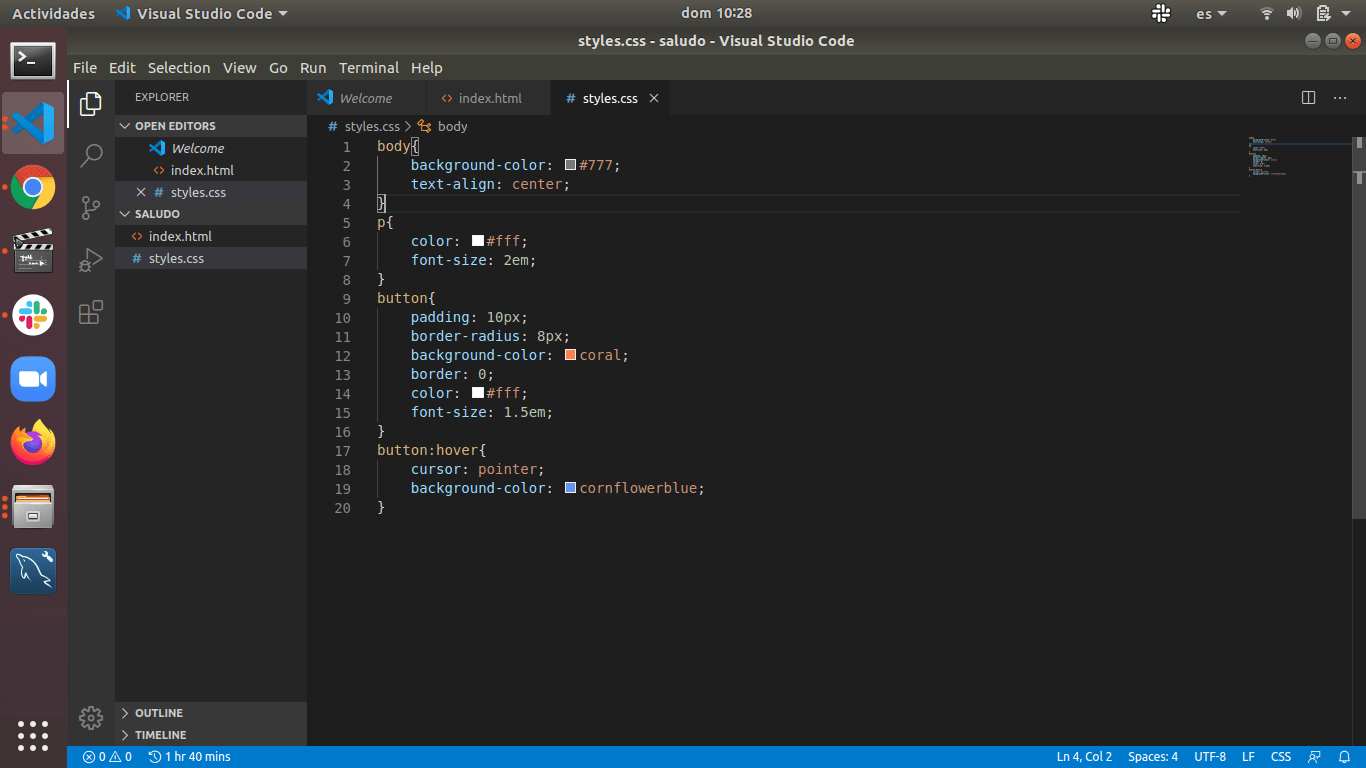1366x768 pixels.
Task: Click Actividades in the top bar
Action: (54, 14)
